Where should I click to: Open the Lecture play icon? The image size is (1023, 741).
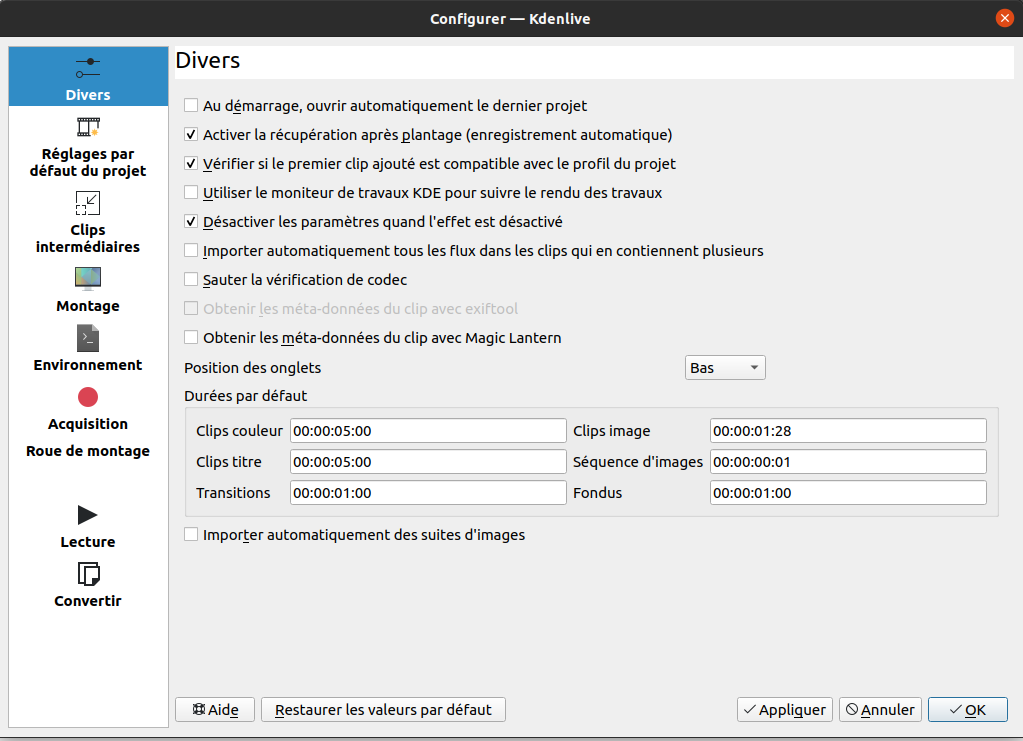[88, 515]
